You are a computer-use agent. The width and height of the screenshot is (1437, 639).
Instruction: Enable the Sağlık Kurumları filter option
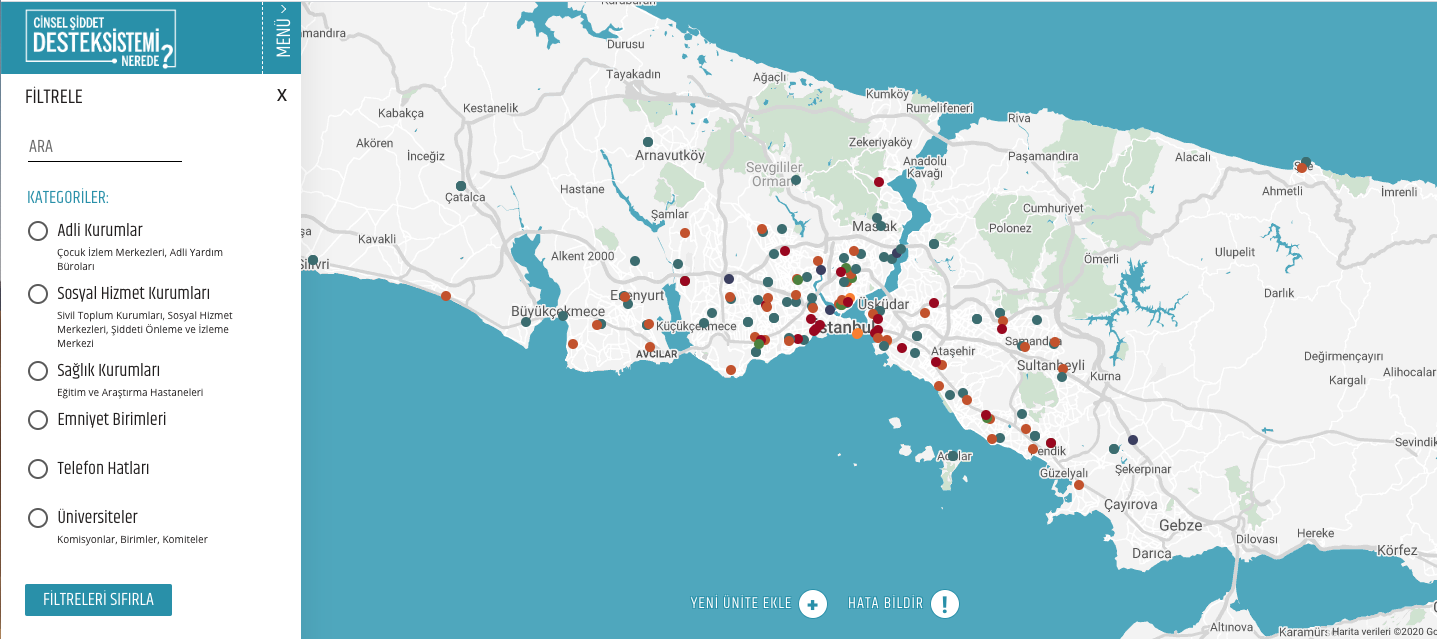coord(38,371)
